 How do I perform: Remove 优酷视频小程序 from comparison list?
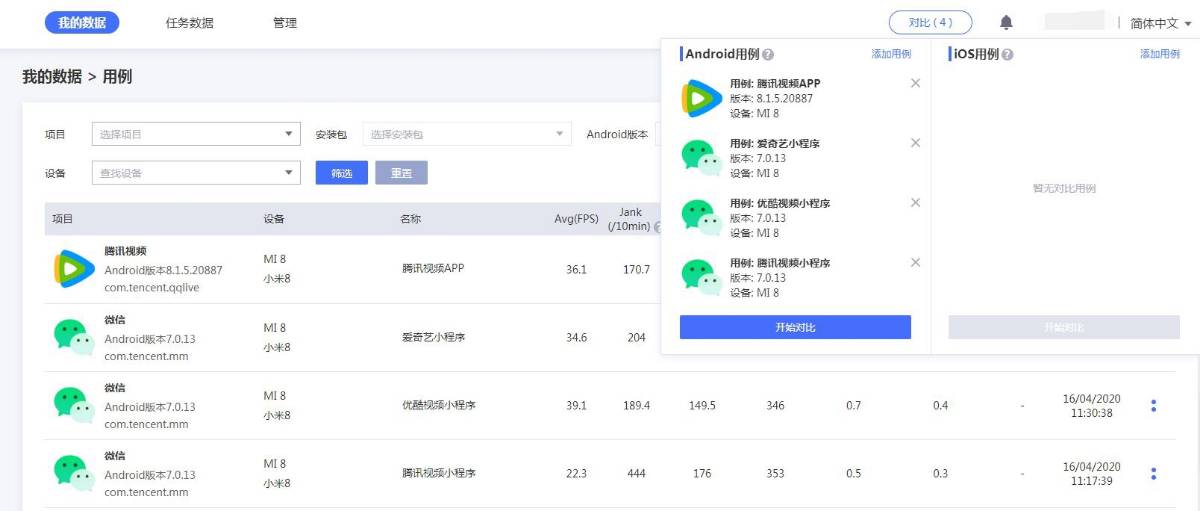point(915,202)
